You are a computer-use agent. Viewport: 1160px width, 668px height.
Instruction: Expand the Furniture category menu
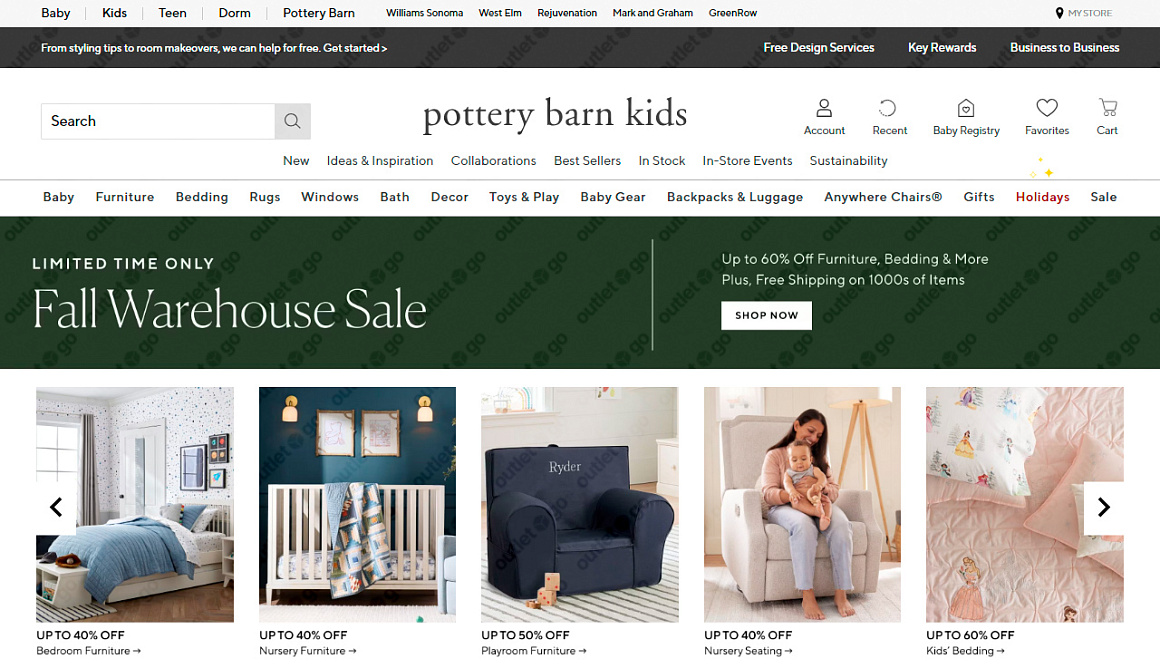click(x=125, y=197)
